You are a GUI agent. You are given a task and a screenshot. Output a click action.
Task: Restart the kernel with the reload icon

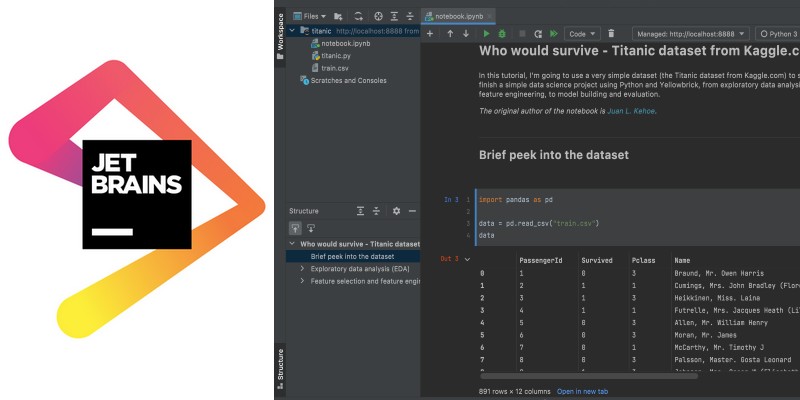click(537, 34)
